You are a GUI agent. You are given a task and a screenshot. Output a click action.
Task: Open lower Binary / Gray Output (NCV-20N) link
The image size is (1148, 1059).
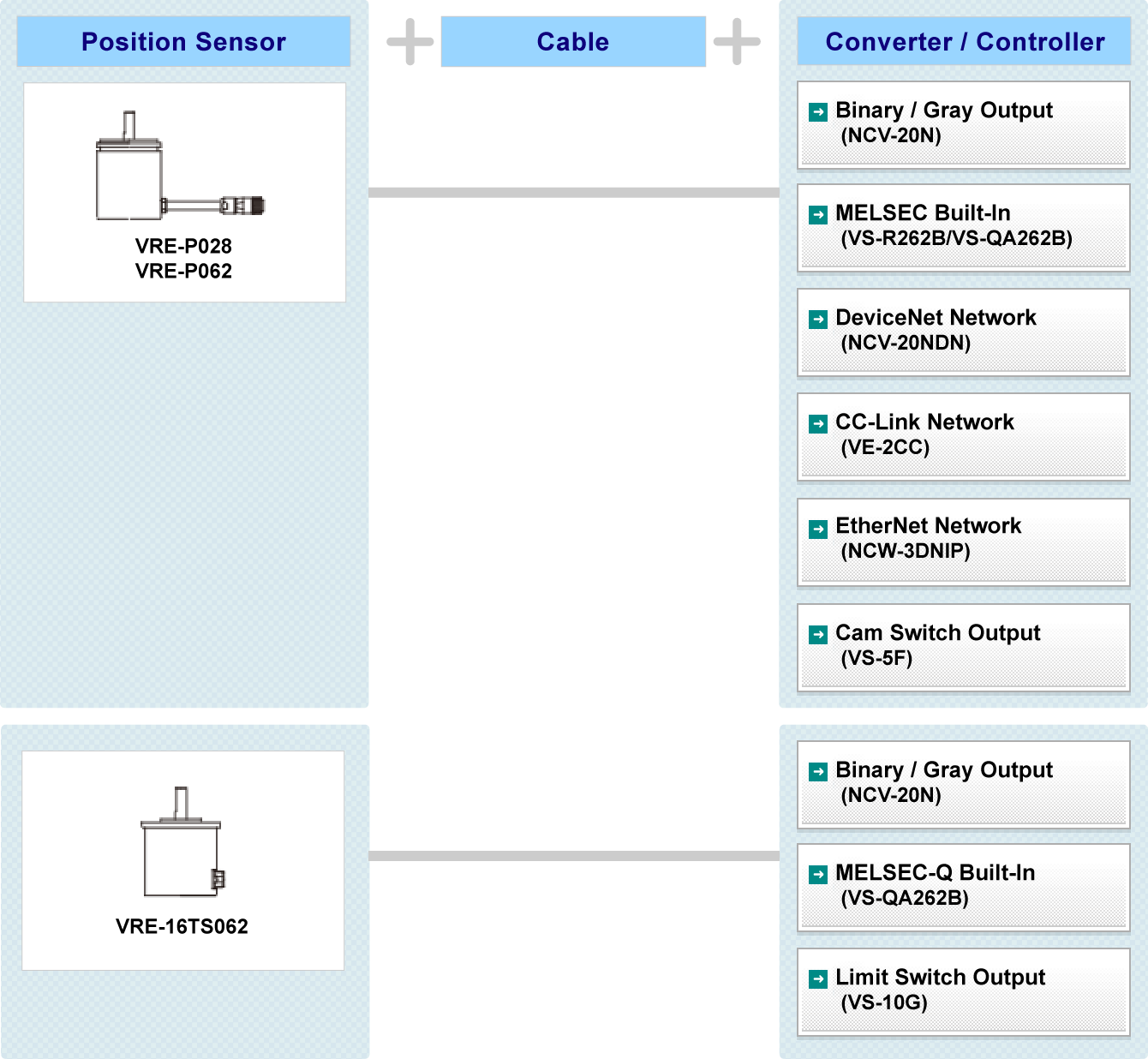pyautogui.click(x=964, y=785)
